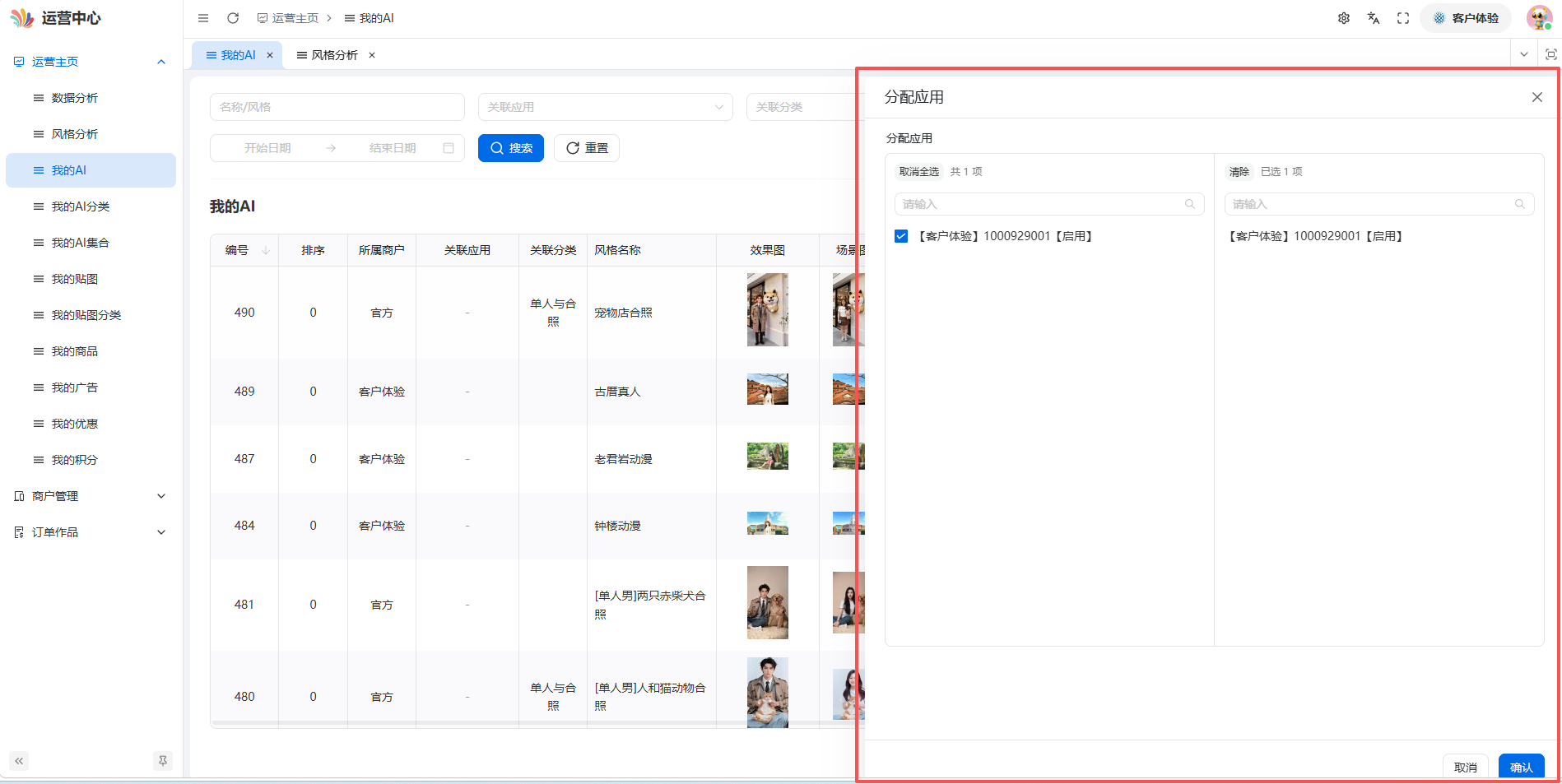This screenshot has width=1562, height=784.
Task: Toggle the hamburger menu collapse icon
Action: pos(203,18)
